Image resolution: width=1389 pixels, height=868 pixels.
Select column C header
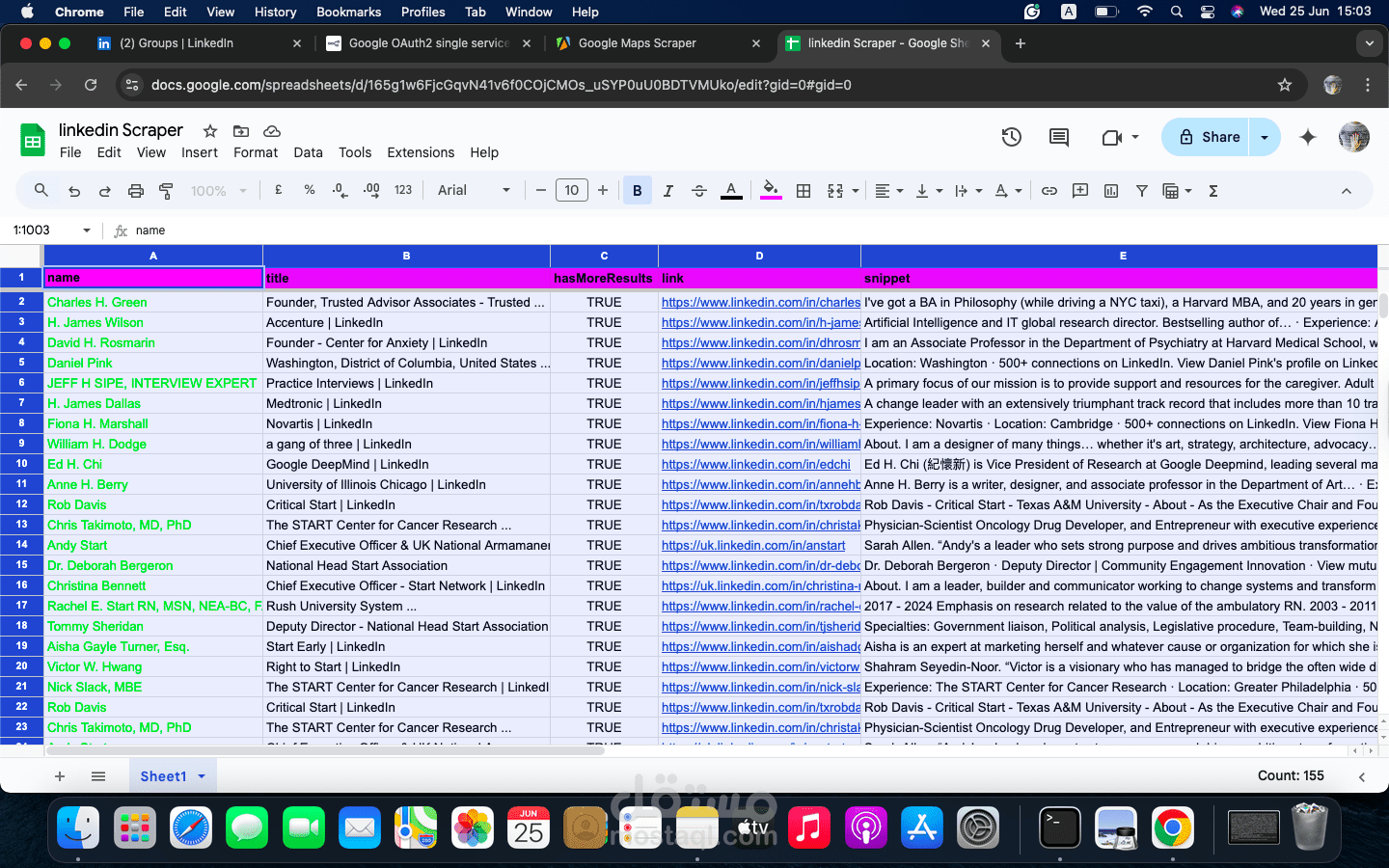pyautogui.click(x=604, y=256)
